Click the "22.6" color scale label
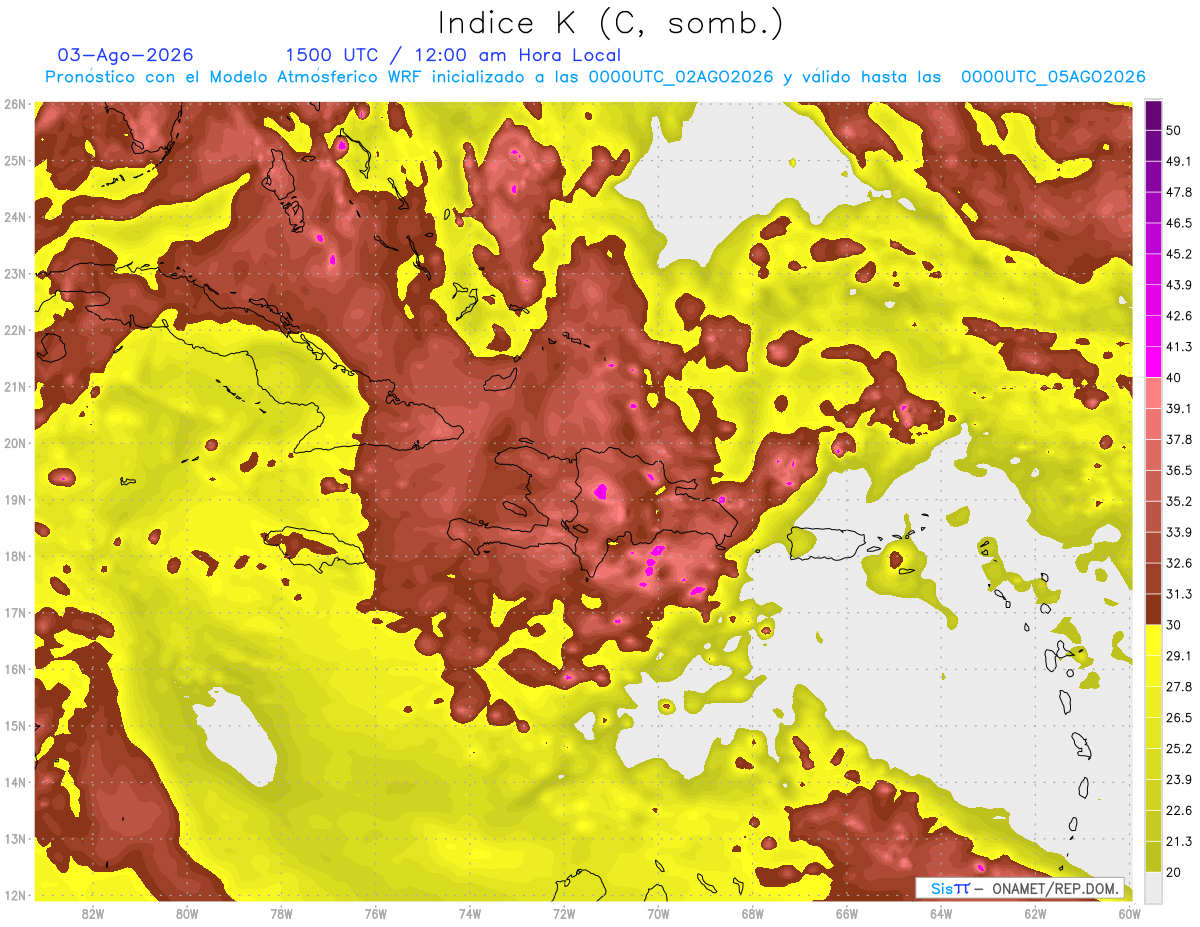Image resolution: width=1200 pixels, height=927 pixels. pyautogui.click(x=1178, y=811)
